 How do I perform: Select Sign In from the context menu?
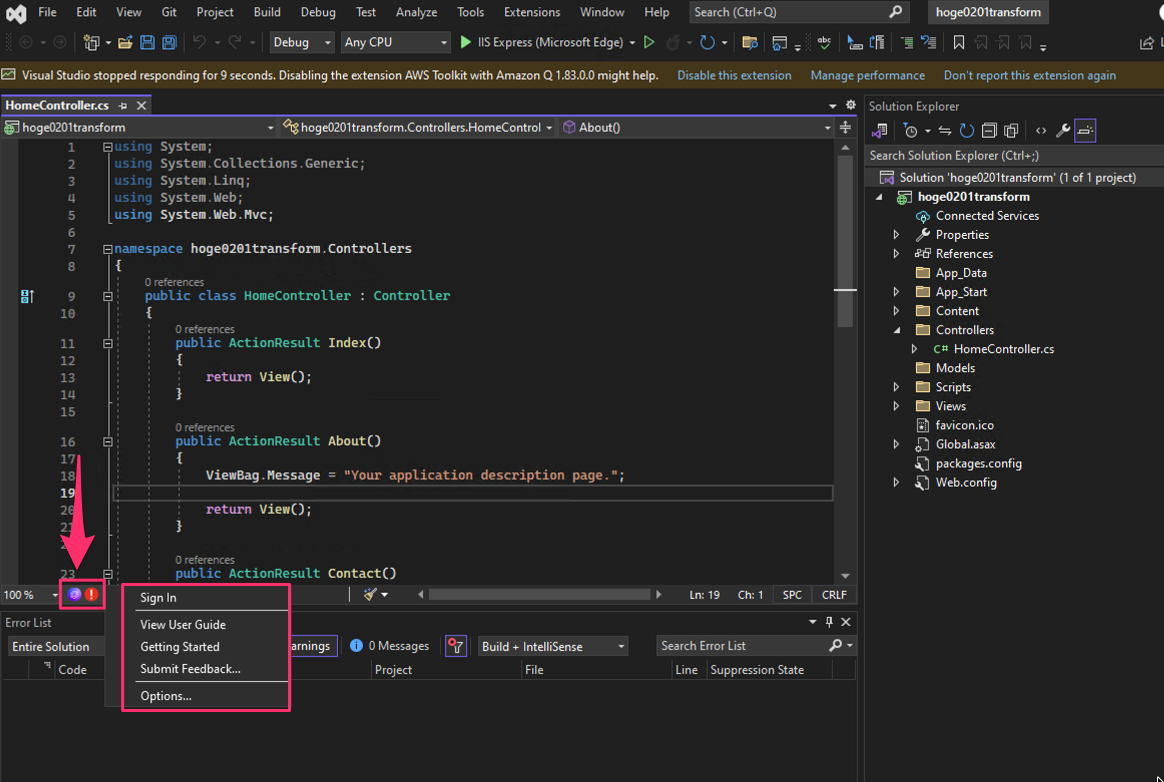click(158, 598)
